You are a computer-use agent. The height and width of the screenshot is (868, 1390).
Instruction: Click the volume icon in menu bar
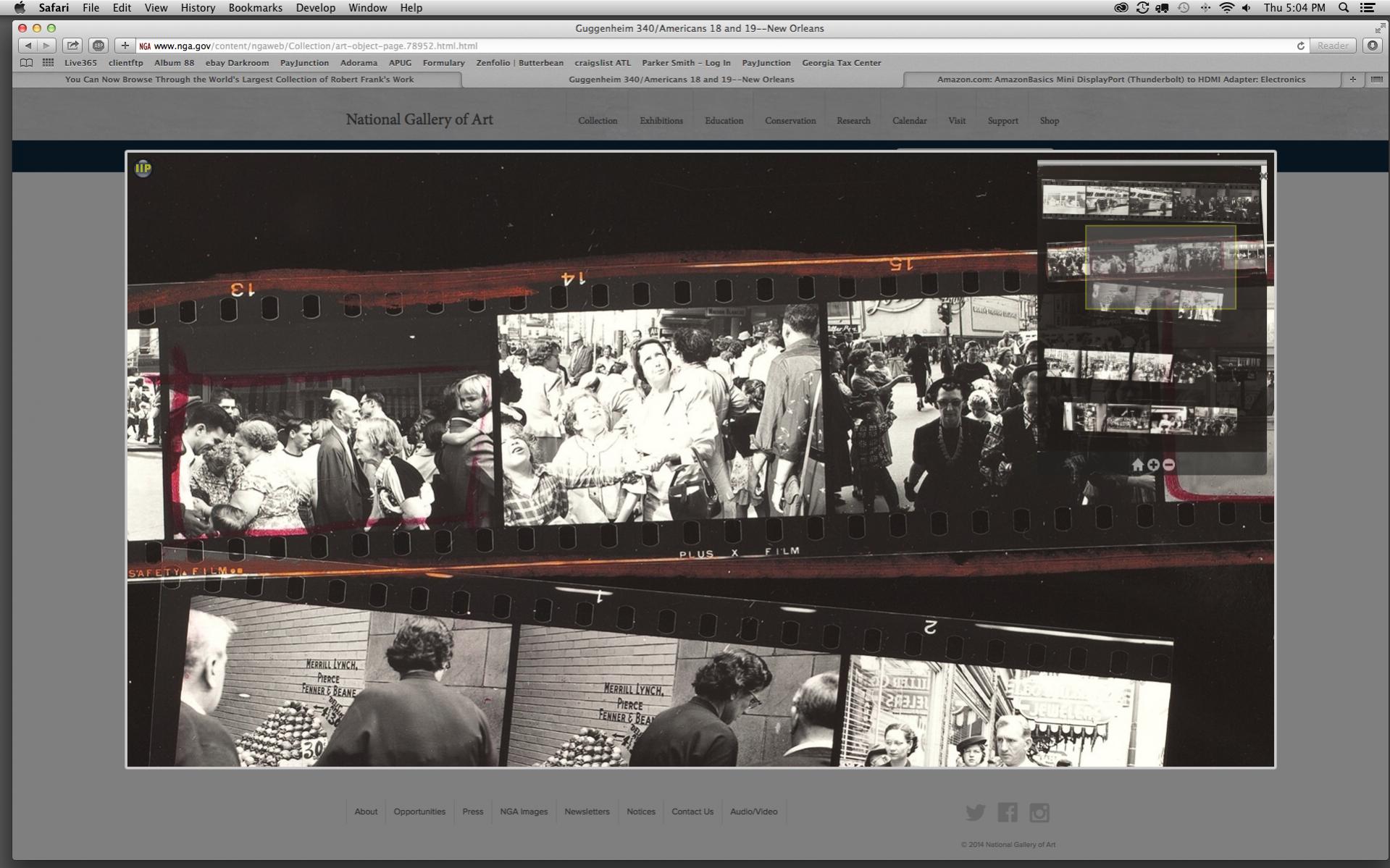(1246, 8)
